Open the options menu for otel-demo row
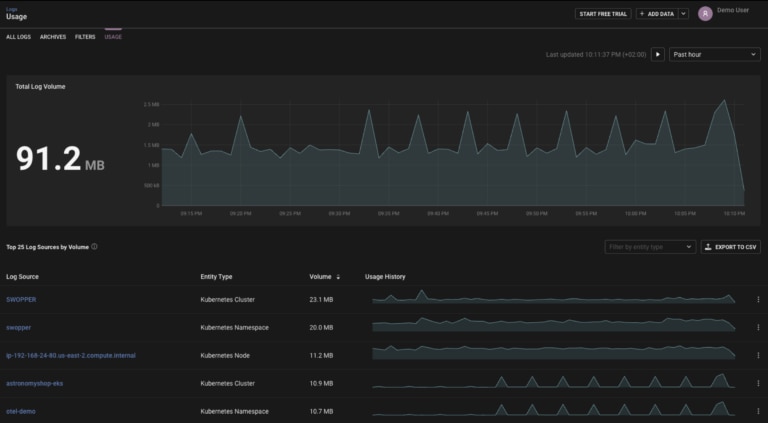The height and width of the screenshot is (423, 768). 758,411
